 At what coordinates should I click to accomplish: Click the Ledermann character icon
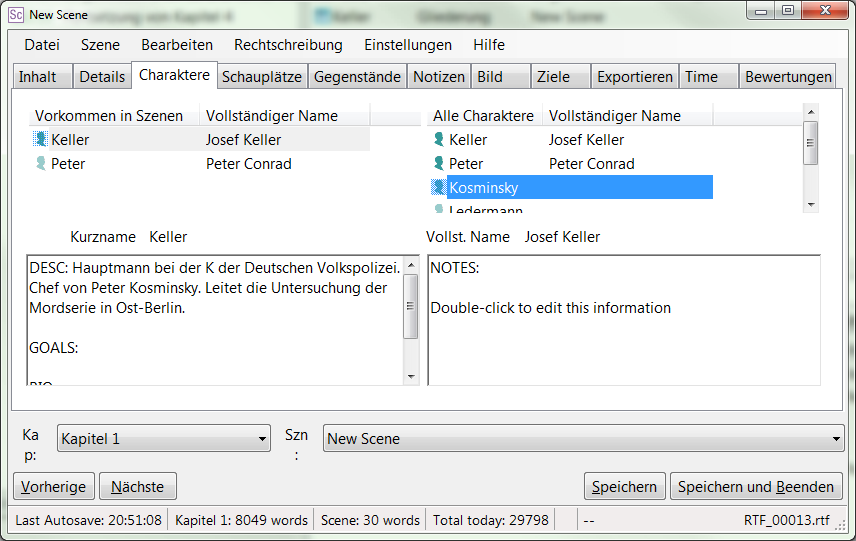point(439,209)
